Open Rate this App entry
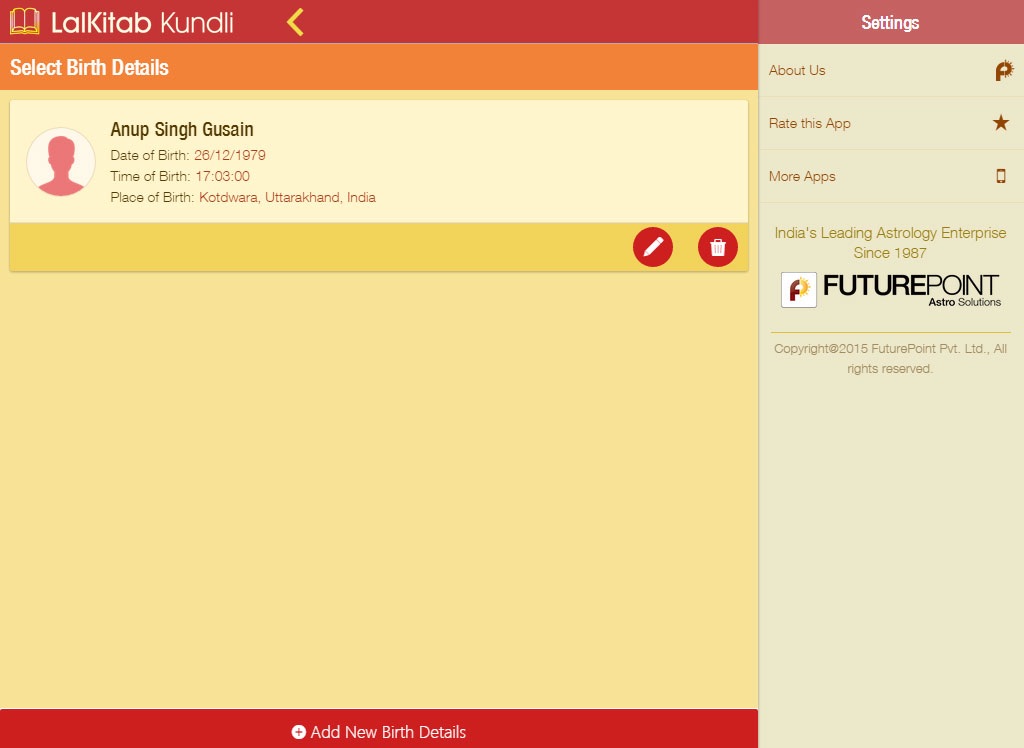The height and width of the screenshot is (748, 1024). [x=891, y=123]
